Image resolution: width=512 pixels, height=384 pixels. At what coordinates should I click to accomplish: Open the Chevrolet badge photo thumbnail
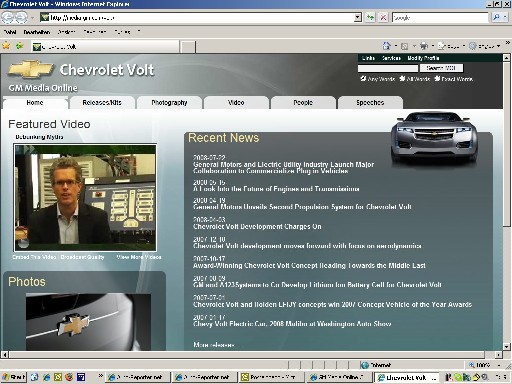pos(88,322)
